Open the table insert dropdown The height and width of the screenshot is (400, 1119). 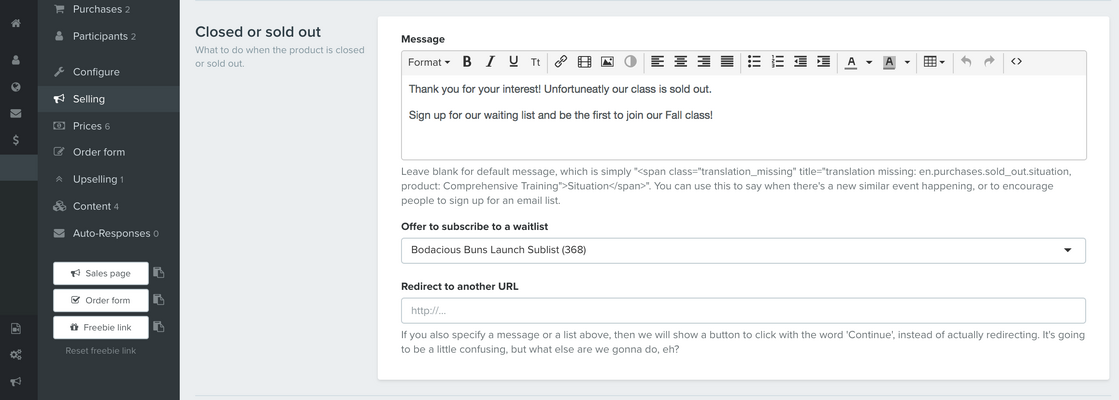click(x=934, y=62)
